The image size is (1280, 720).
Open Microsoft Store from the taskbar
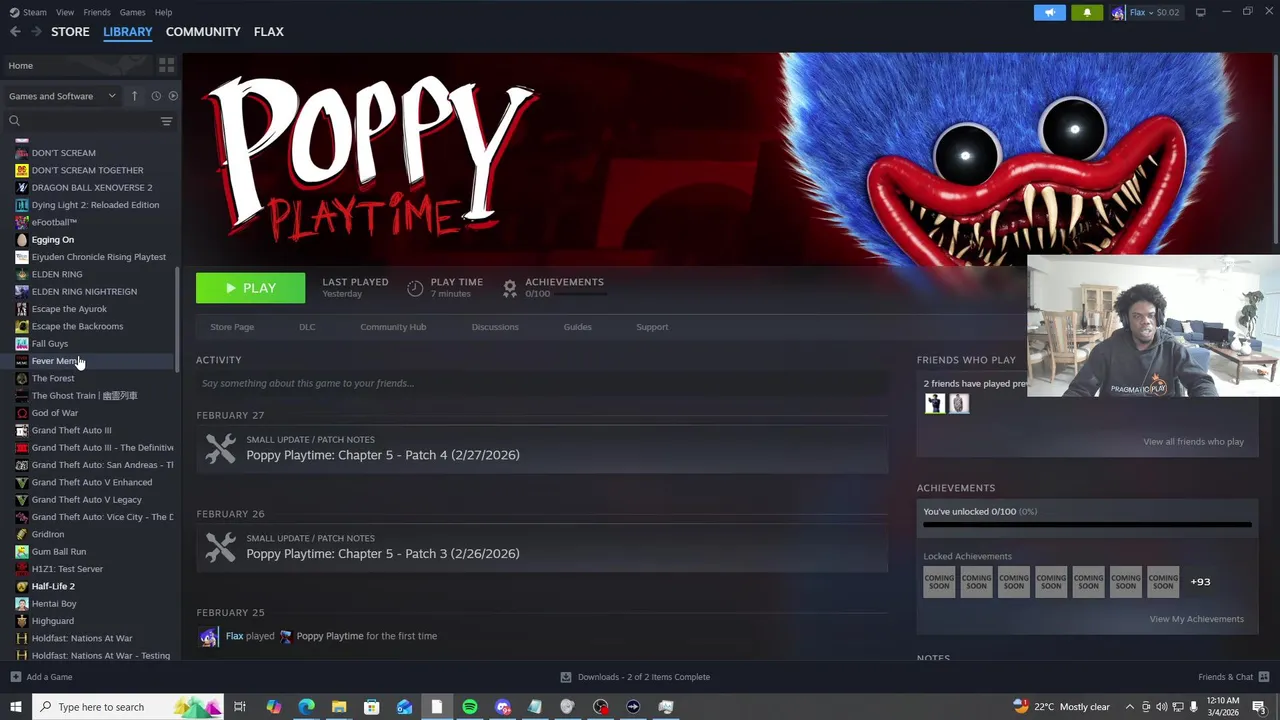371,707
